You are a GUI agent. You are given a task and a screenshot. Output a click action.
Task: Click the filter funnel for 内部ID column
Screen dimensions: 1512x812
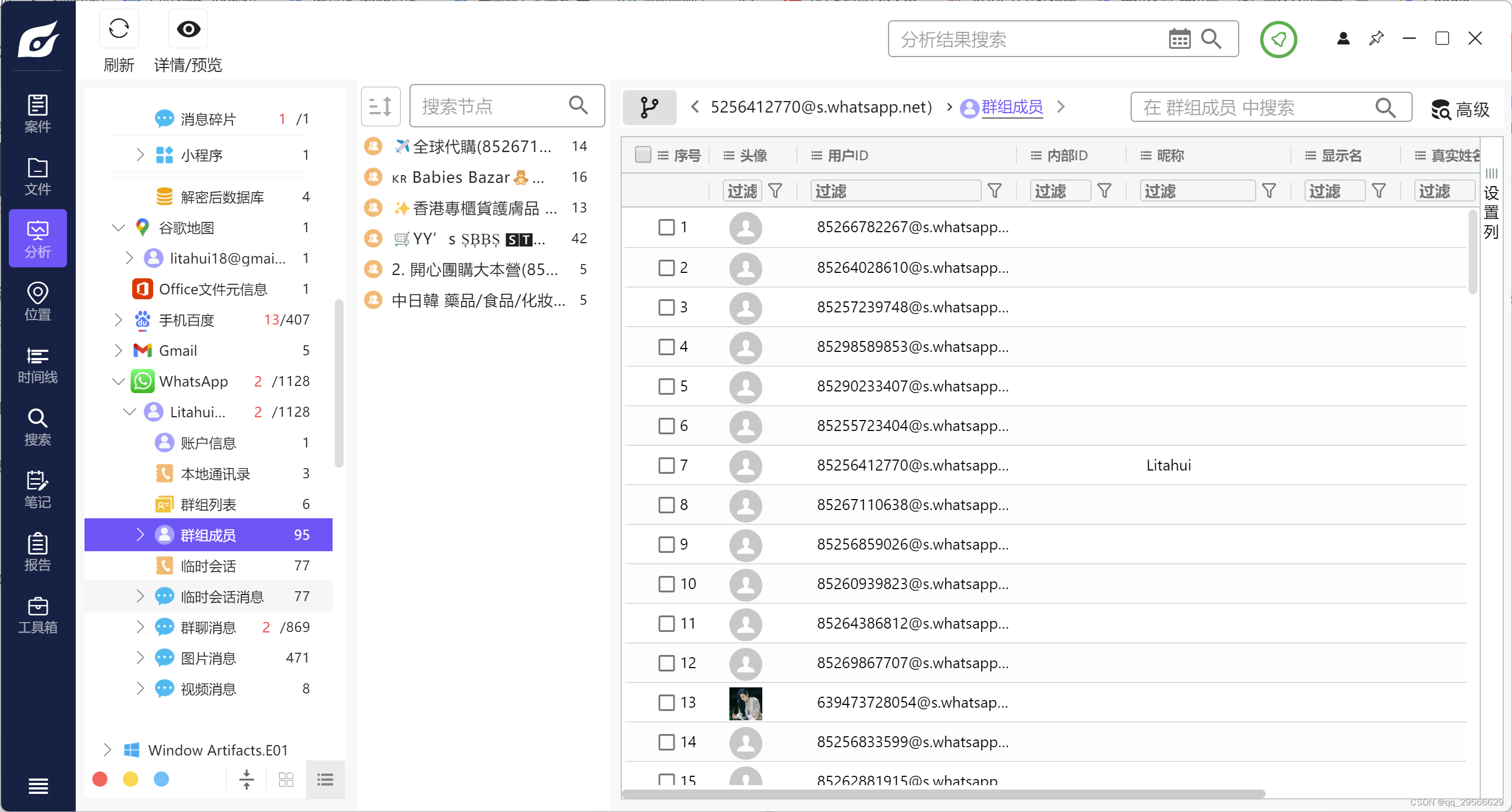[x=1104, y=191]
